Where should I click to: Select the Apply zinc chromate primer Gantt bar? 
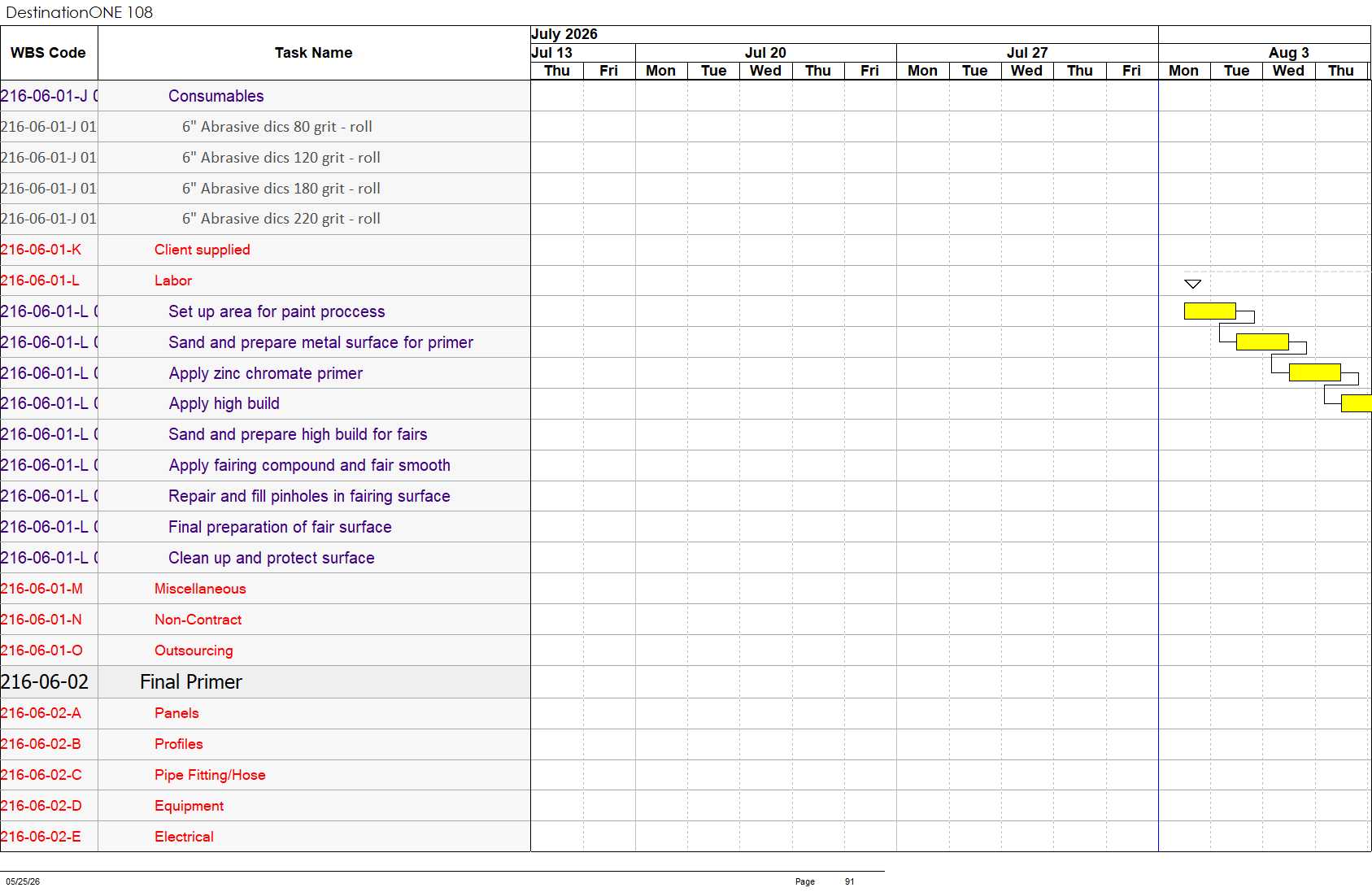[x=1315, y=372]
